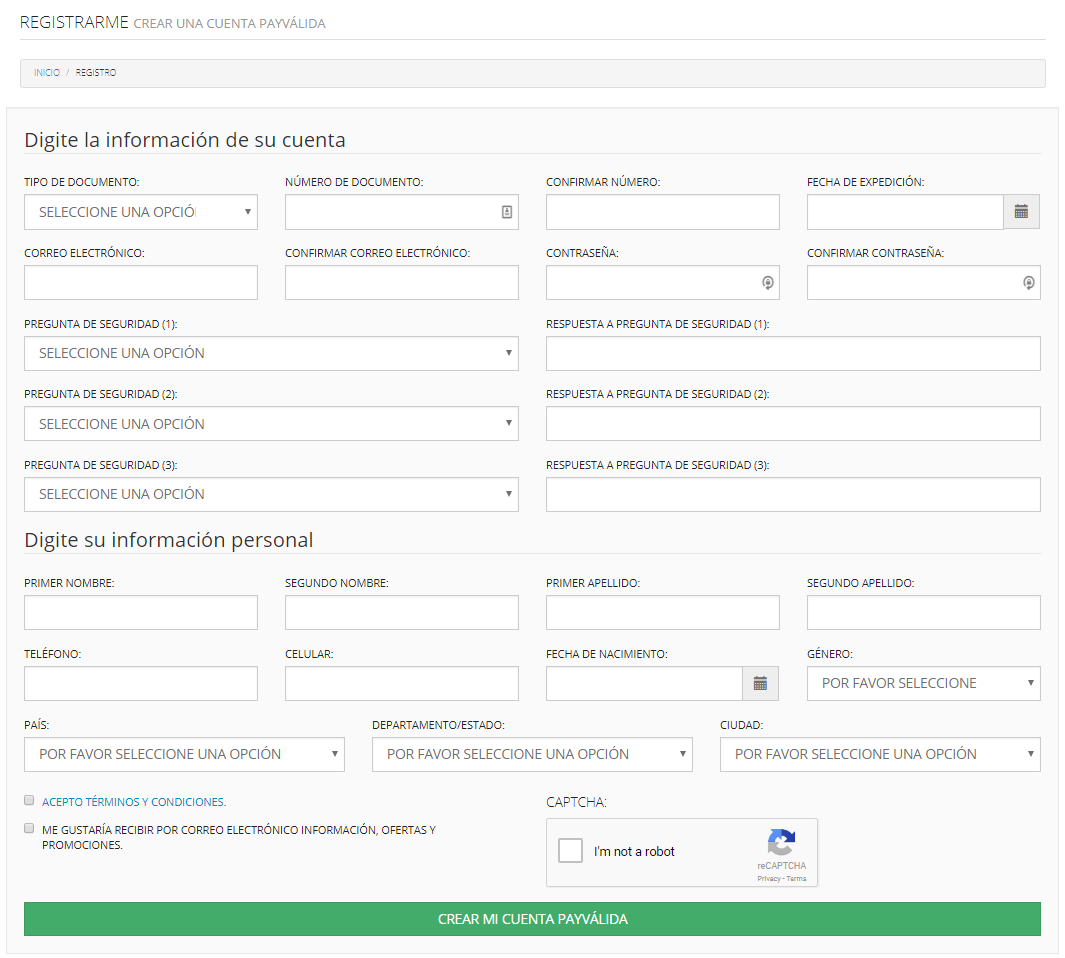Expand the País dropdown
This screenshot has height=958, width=1065.
pyautogui.click(x=184, y=754)
